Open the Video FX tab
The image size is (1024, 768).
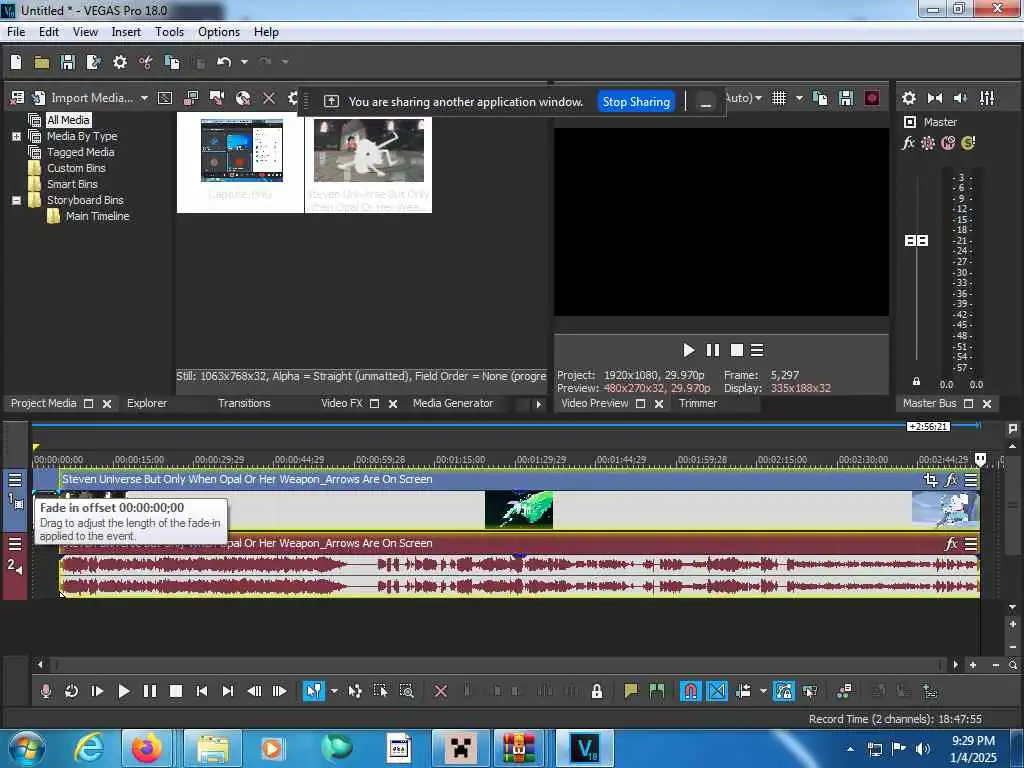pos(342,404)
